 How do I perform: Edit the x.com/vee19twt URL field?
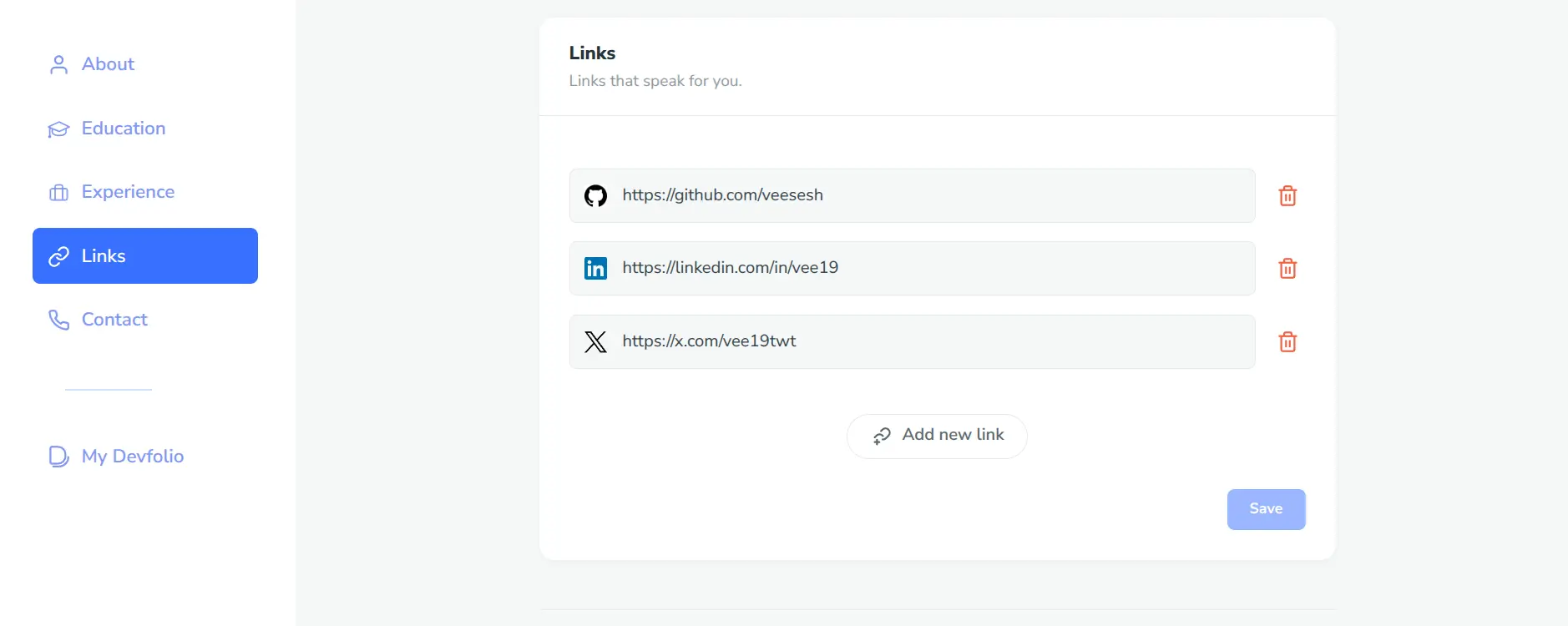point(912,341)
